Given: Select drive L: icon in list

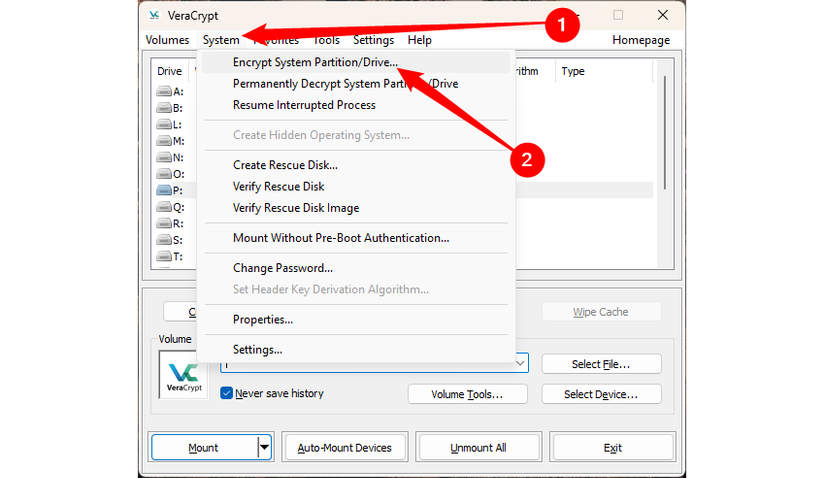Looking at the screenshot, I should pos(164,125).
